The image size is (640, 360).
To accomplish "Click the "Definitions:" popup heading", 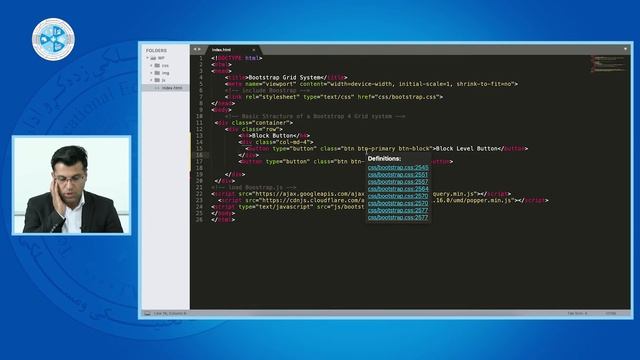I will (x=384, y=159).
